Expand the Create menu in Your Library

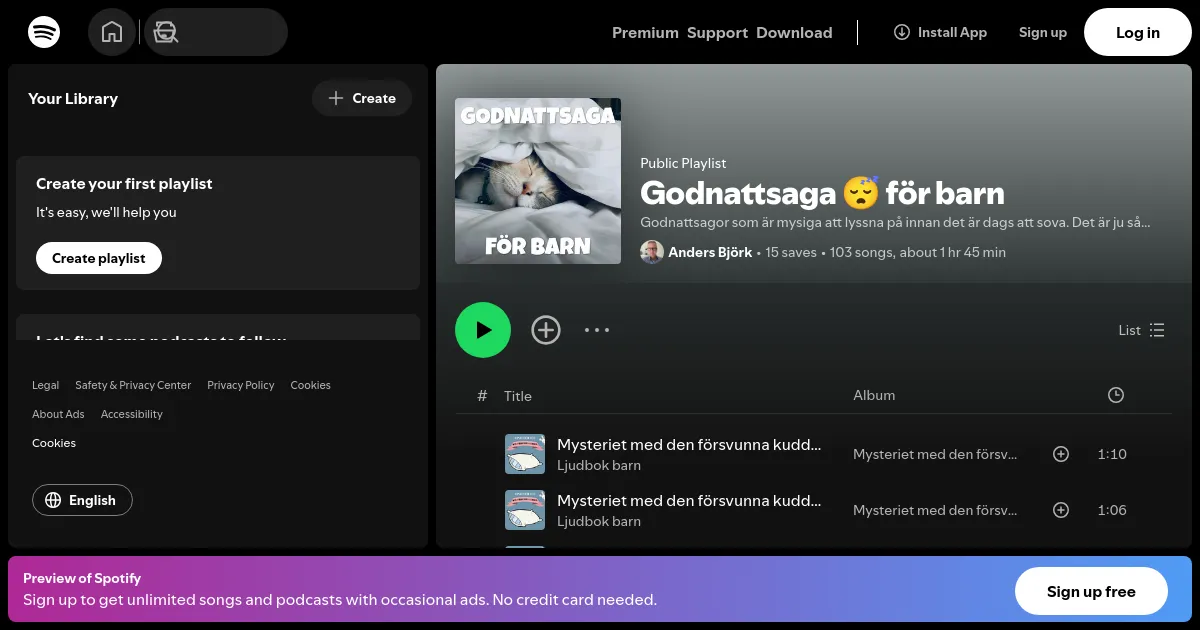[362, 98]
